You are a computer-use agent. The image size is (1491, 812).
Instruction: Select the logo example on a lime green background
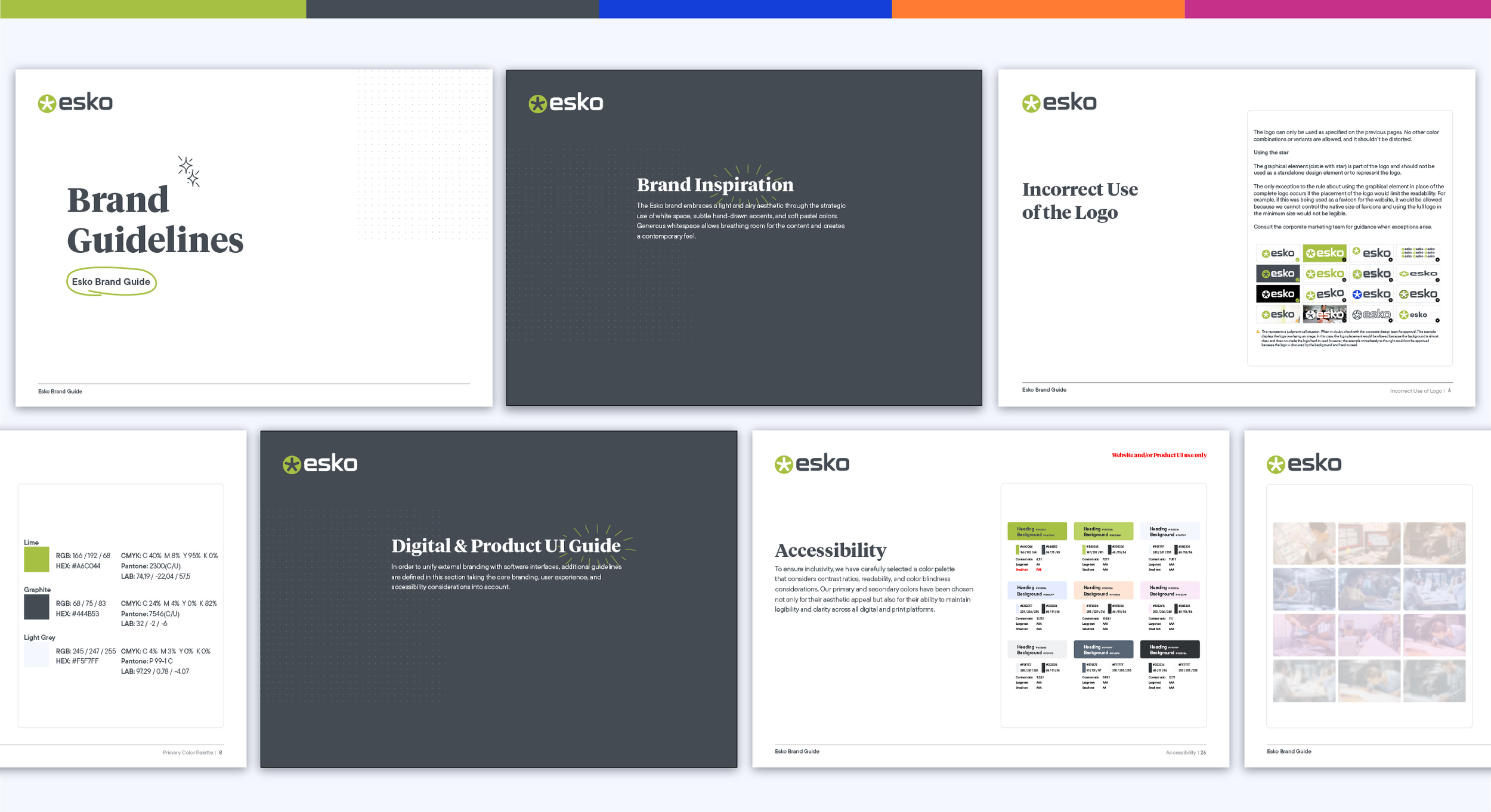point(1325,253)
